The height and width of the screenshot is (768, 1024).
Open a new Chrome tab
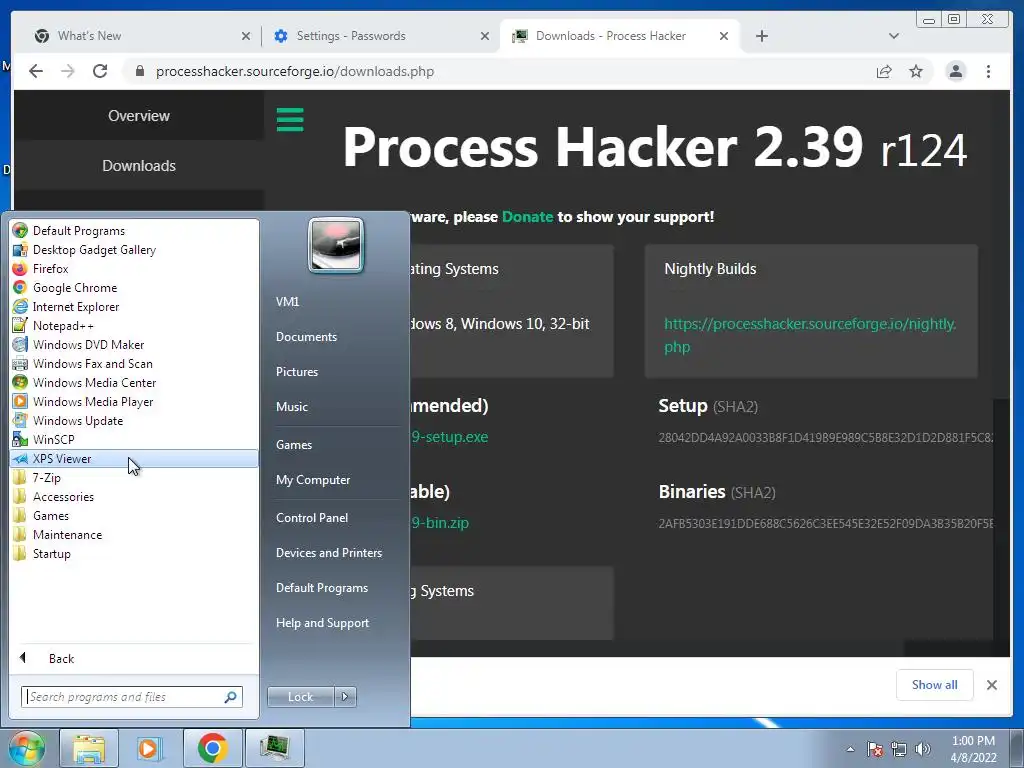coord(761,36)
